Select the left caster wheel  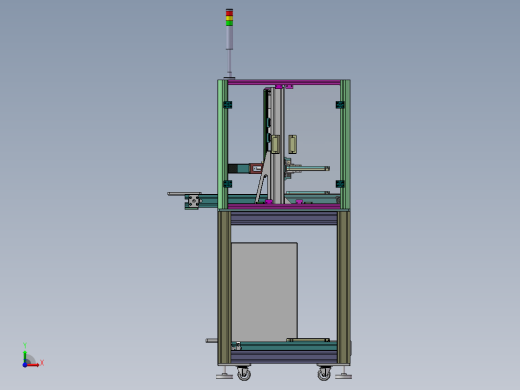click(244, 373)
